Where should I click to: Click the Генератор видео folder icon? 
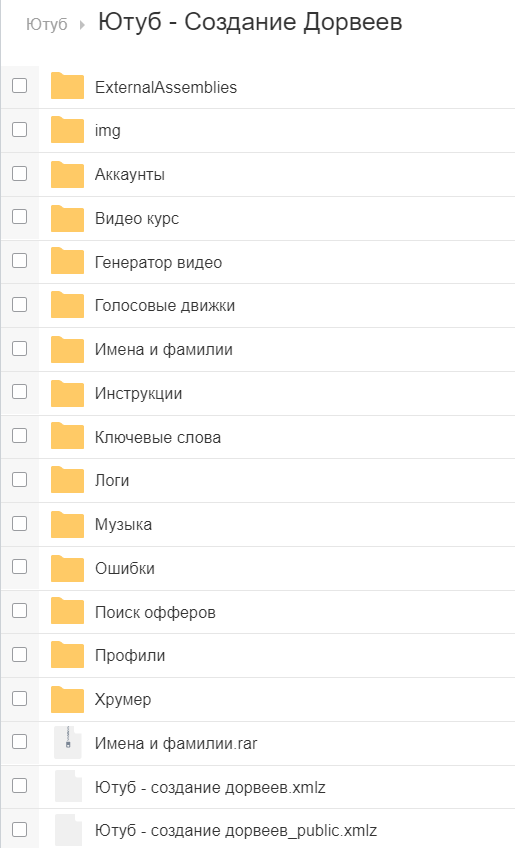tap(67, 262)
